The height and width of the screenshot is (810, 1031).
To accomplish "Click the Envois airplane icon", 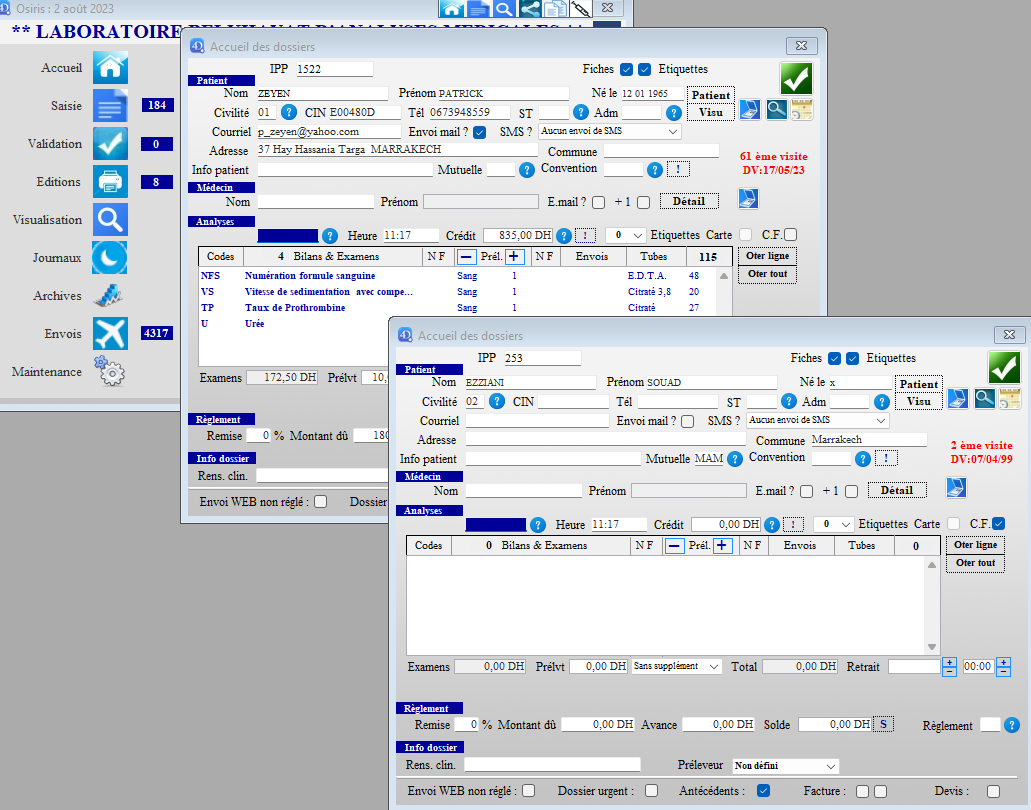I will click(x=110, y=333).
